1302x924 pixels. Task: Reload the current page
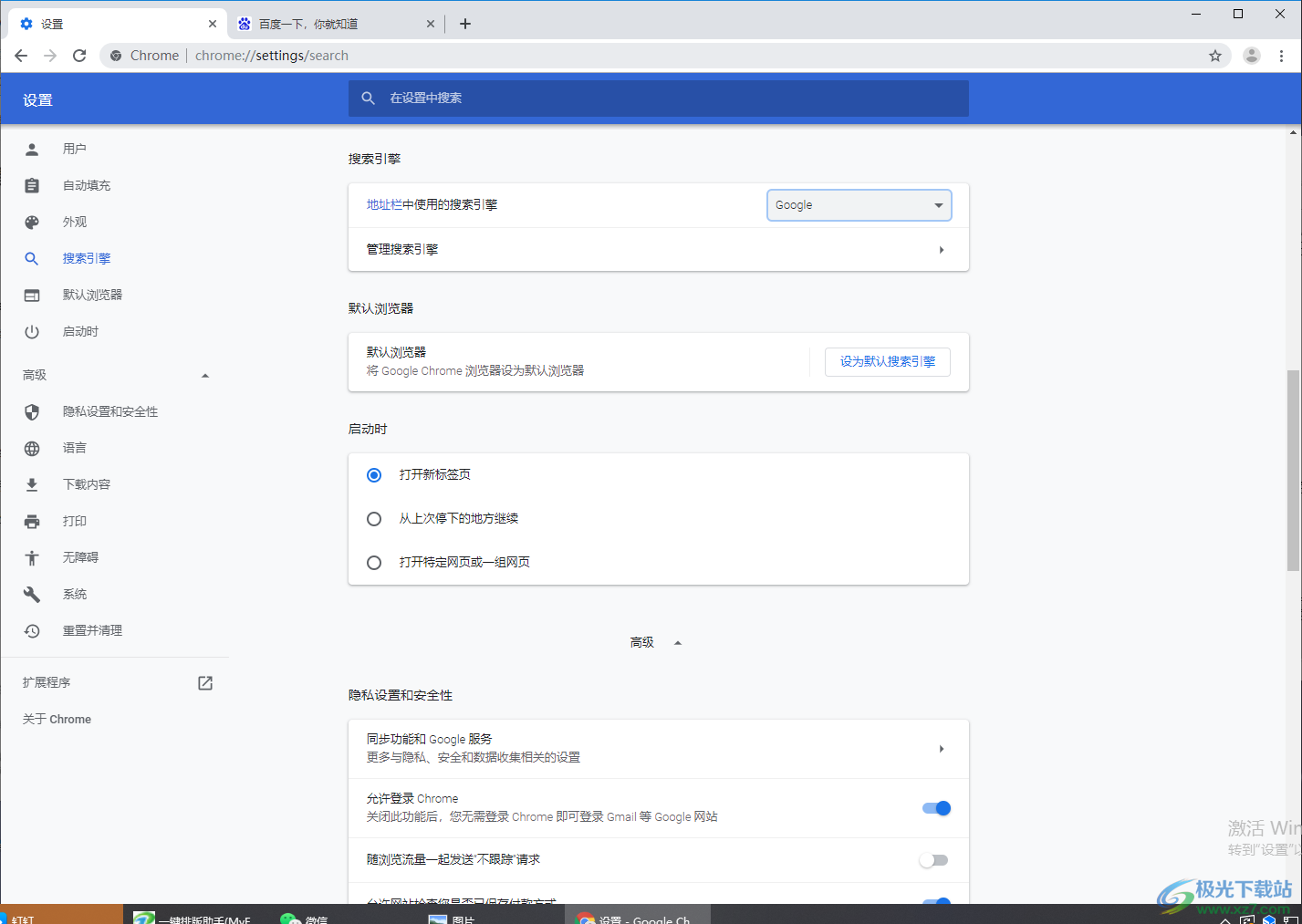(79, 56)
